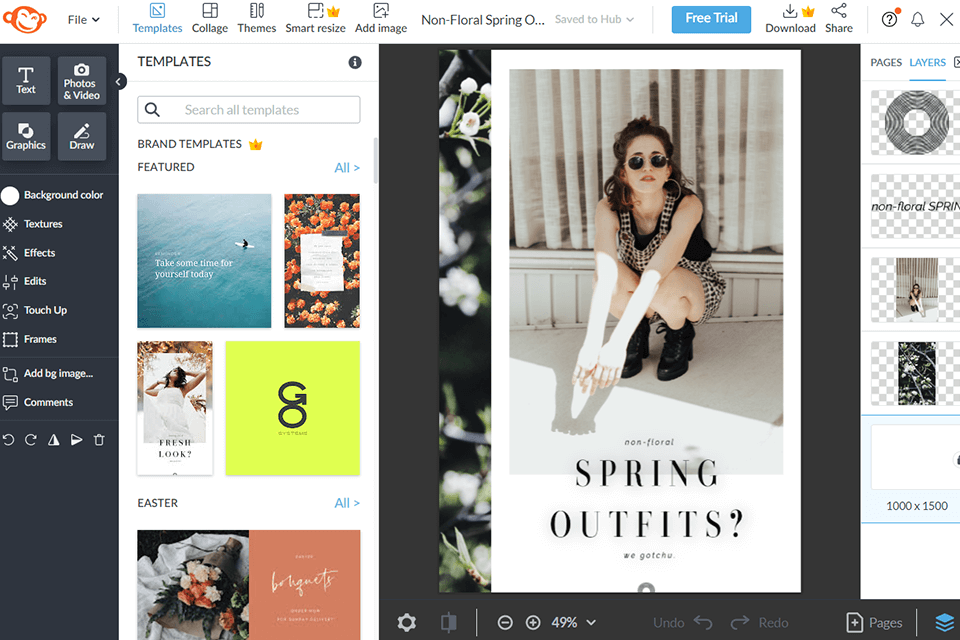The width and height of the screenshot is (960, 640).
Task: Select the striped circle graphic layer
Action: (915, 122)
